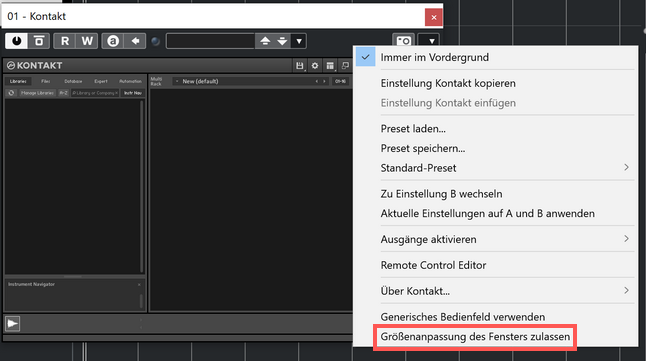Viewport: 646px width, 361px height.
Task: Click the refresh libraries icon
Action: pos(12,93)
